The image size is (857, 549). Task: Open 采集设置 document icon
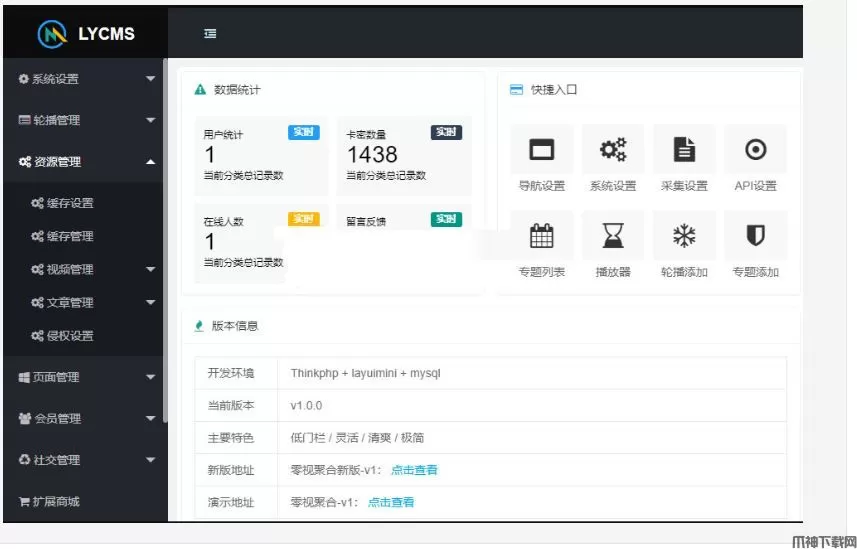tap(684, 150)
